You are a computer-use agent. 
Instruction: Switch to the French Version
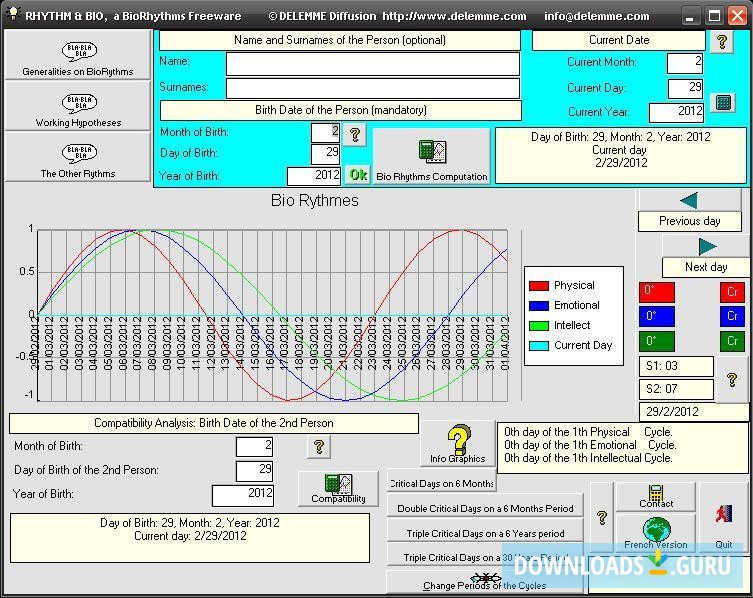[656, 532]
